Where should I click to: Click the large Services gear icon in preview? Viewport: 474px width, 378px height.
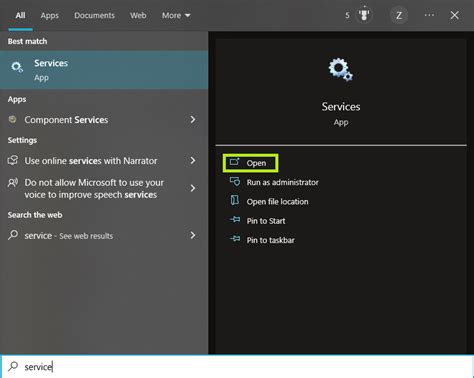click(x=340, y=70)
